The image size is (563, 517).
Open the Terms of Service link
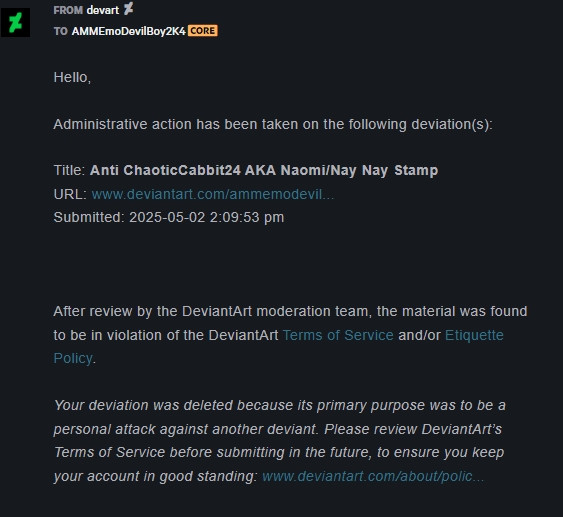tap(338, 335)
